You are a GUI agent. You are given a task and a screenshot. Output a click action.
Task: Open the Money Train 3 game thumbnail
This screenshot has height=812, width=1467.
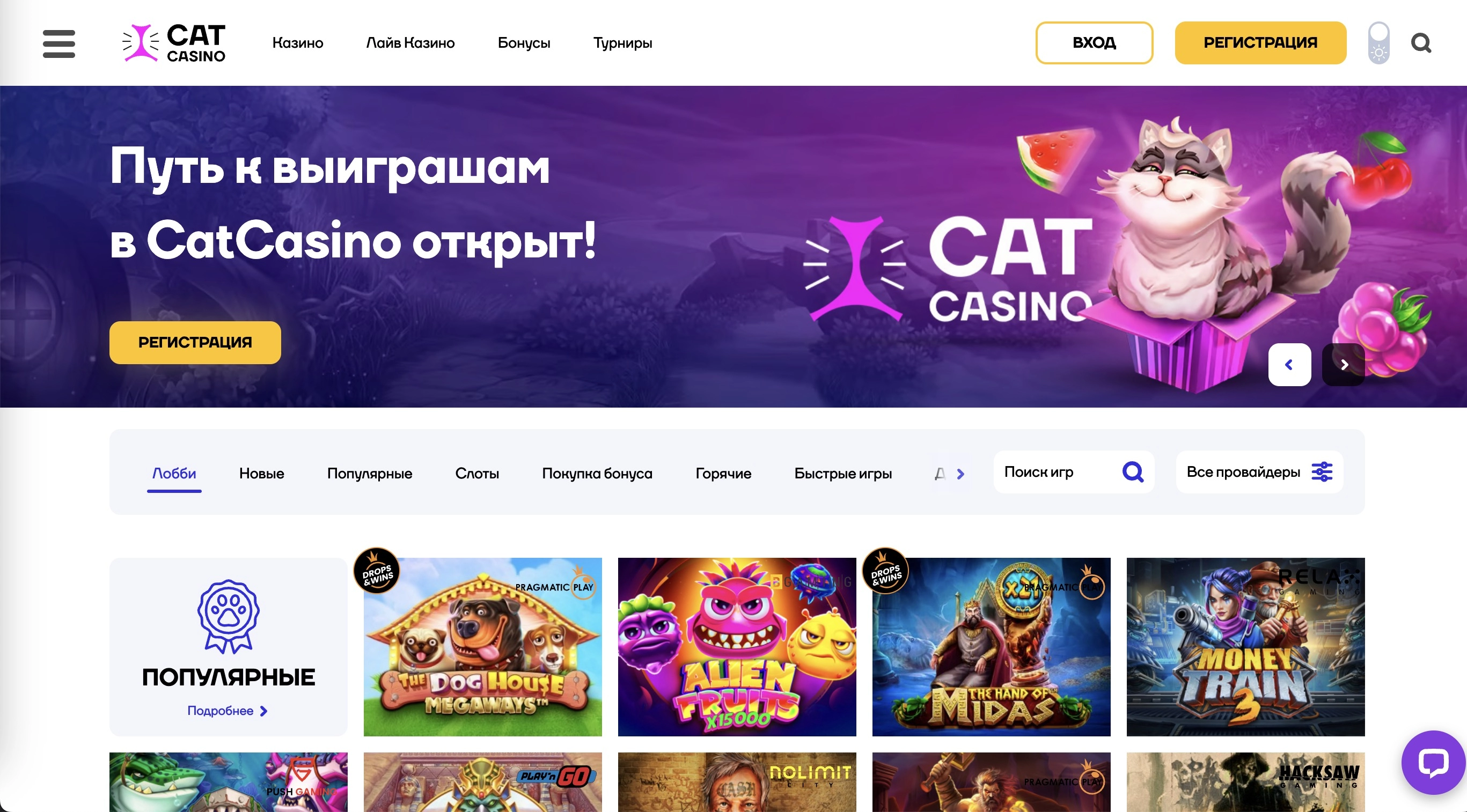(x=1245, y=647)
